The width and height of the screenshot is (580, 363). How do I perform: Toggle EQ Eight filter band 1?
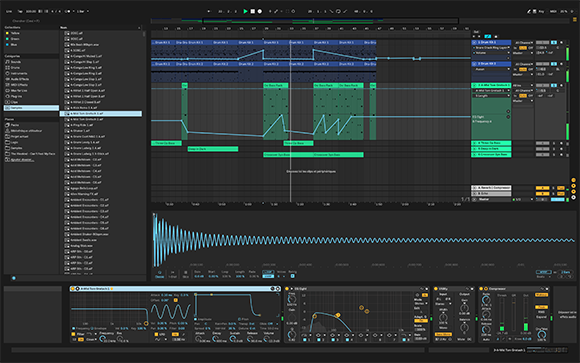pyautogui.click(x=304, y=339)
